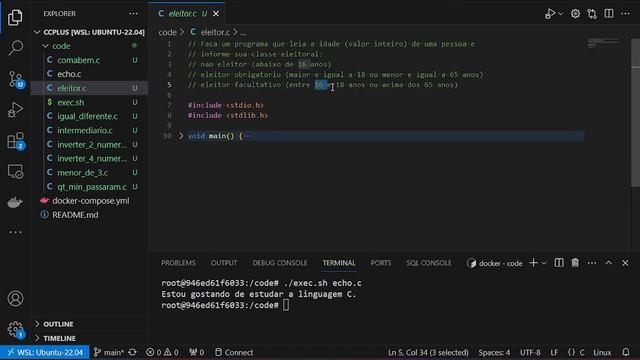Open the Explorer view in activity bar
Image resolution: width=640 pixels, height=360 pixels.
pyautogui.click(x=15, y=17)
